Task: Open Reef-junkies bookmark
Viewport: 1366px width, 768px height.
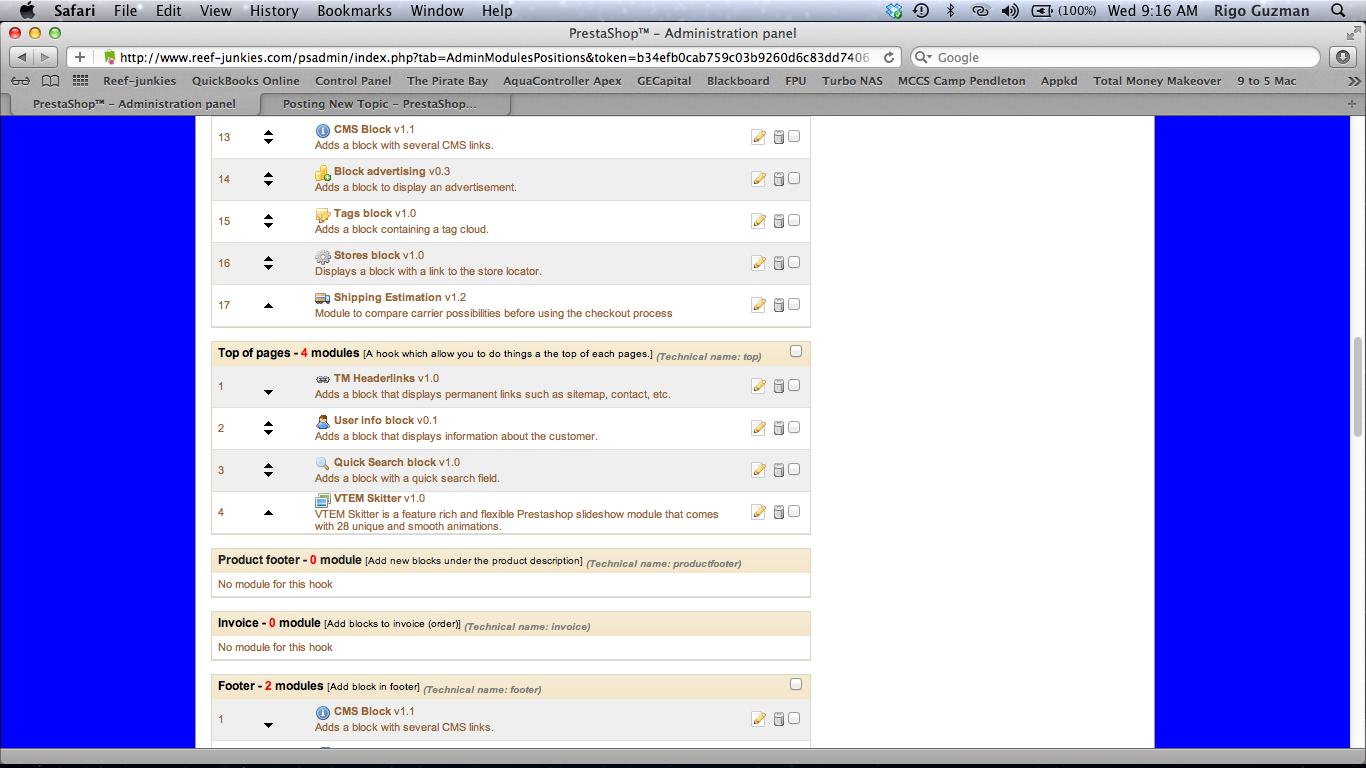Action: click(x=139, y=81)
